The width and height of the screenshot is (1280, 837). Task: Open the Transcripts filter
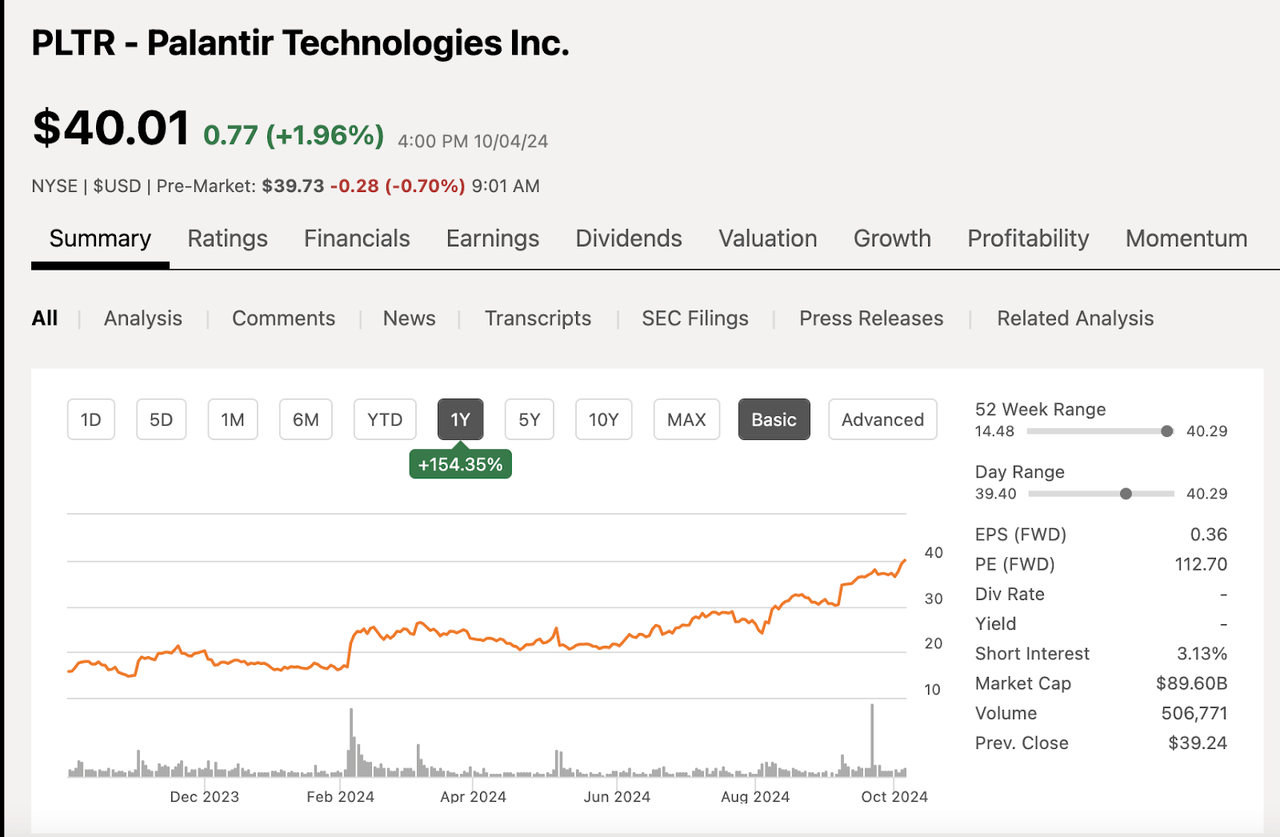pyautogui.click(x=538, y=318)
